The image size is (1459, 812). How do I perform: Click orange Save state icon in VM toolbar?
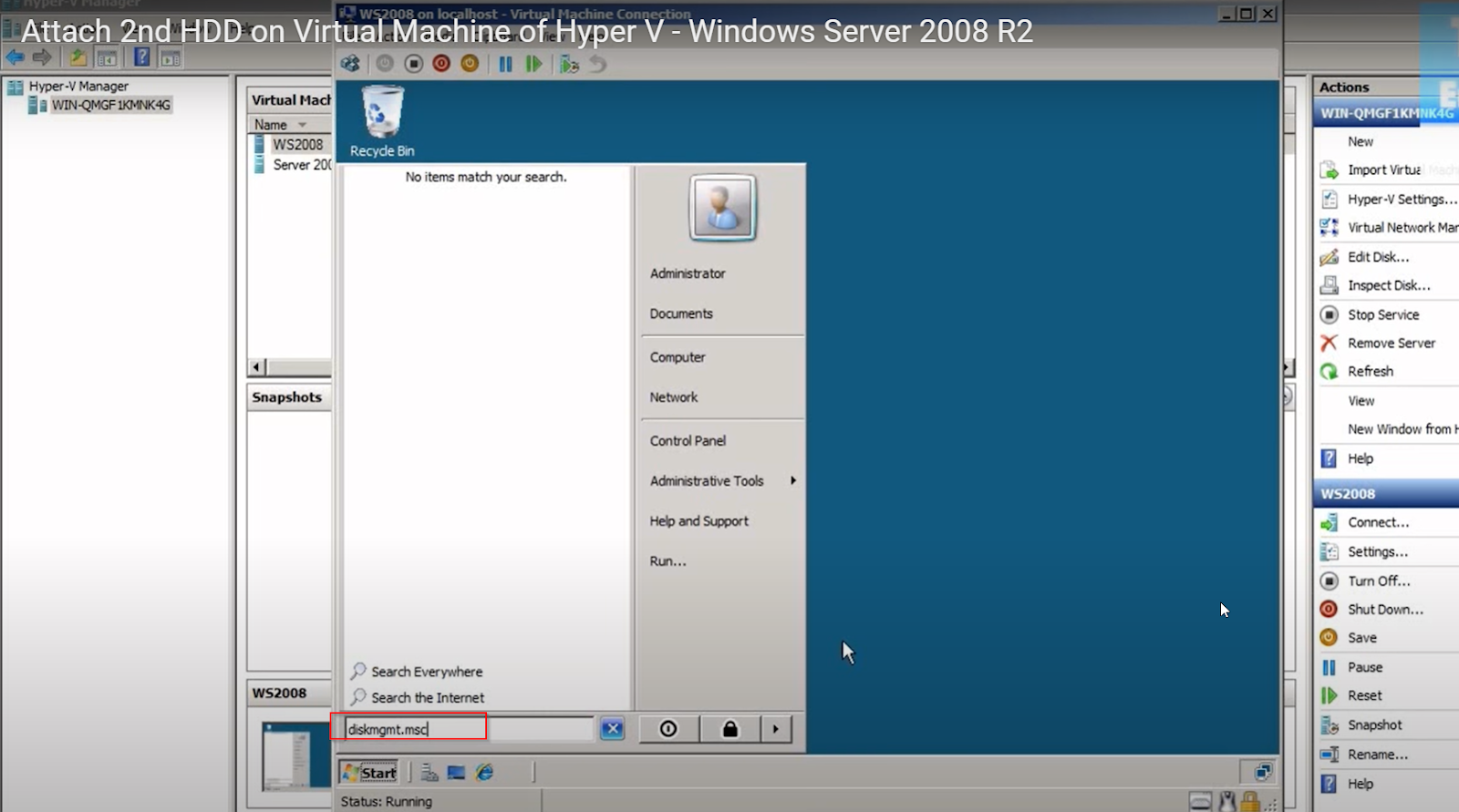tap(470, 64)
